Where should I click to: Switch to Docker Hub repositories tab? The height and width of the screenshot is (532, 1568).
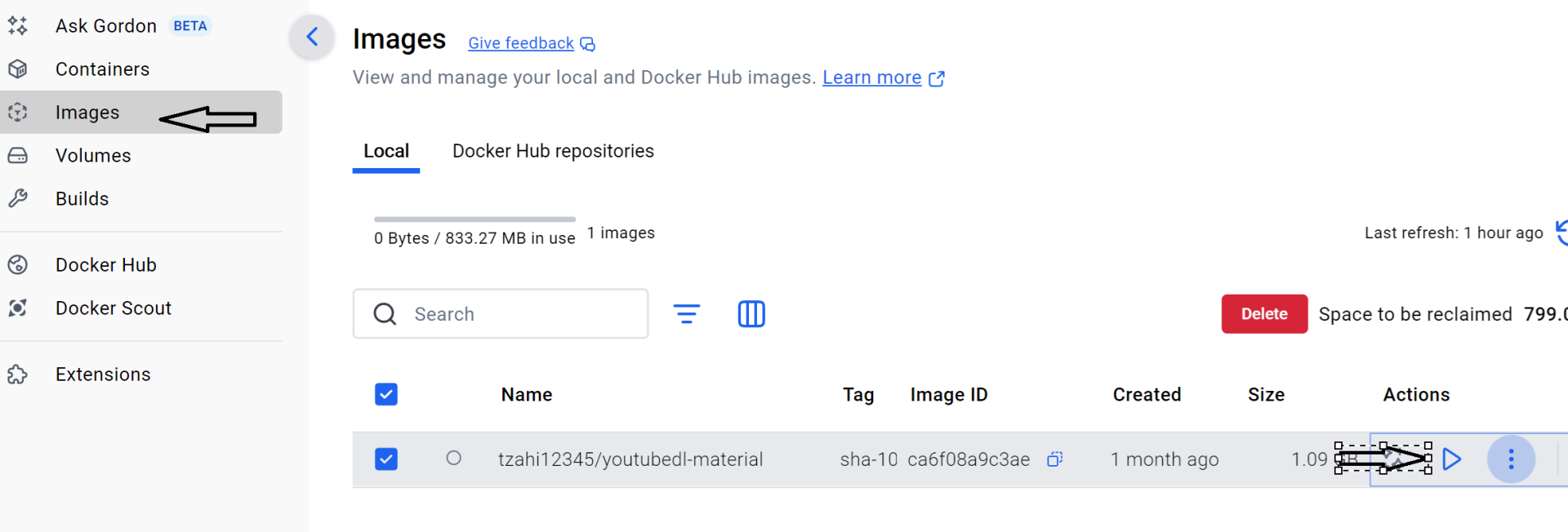pyautogui.click(x=553, y=151)
